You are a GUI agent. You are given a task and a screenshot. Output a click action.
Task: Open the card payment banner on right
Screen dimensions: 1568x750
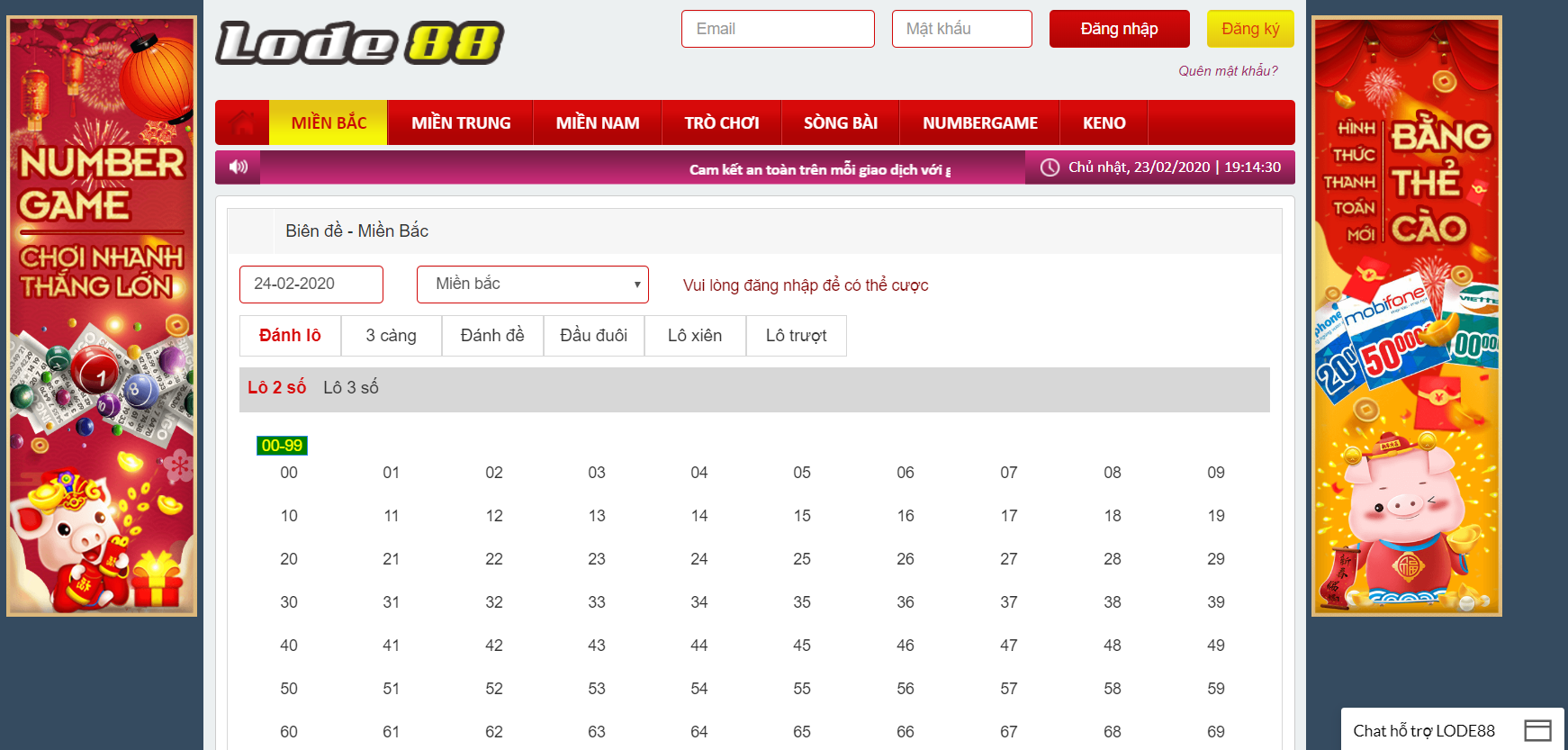point(1406,316)
